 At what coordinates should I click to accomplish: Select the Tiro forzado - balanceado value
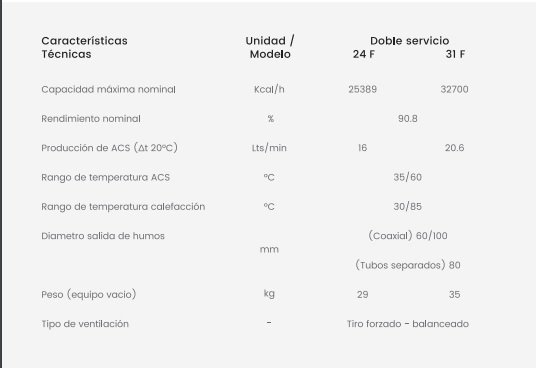click(x=408, y=324)
